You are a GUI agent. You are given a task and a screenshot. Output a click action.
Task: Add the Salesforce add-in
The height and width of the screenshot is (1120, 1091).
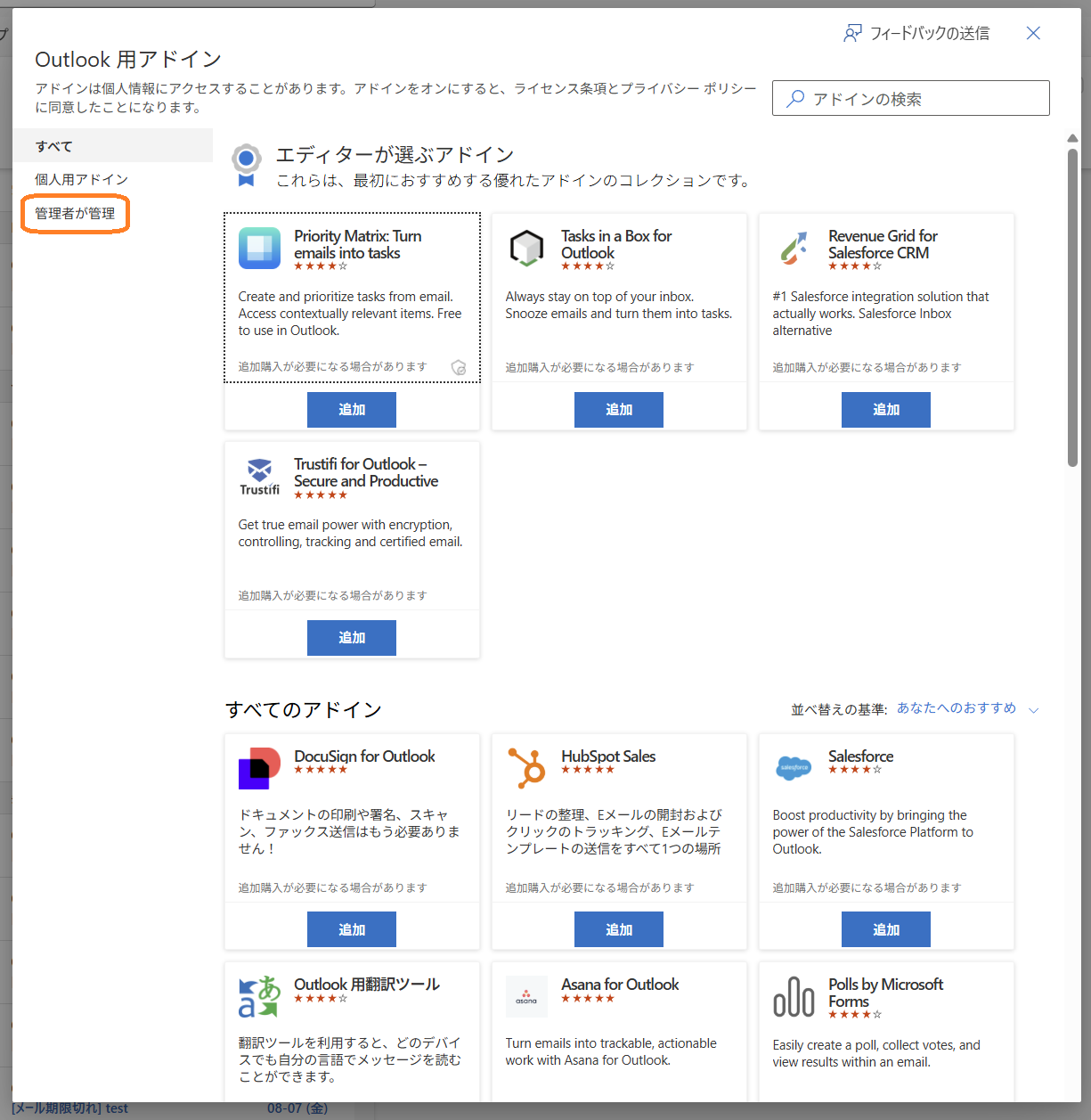pos(886,929)
